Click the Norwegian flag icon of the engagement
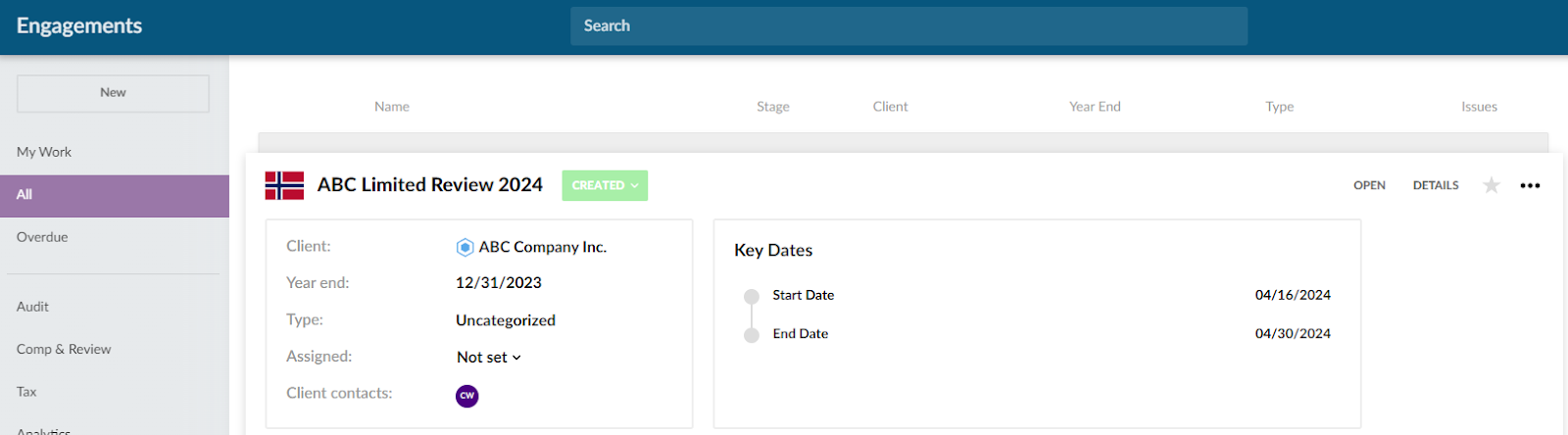Screen dimensions: 1568x435 point(284,185)
